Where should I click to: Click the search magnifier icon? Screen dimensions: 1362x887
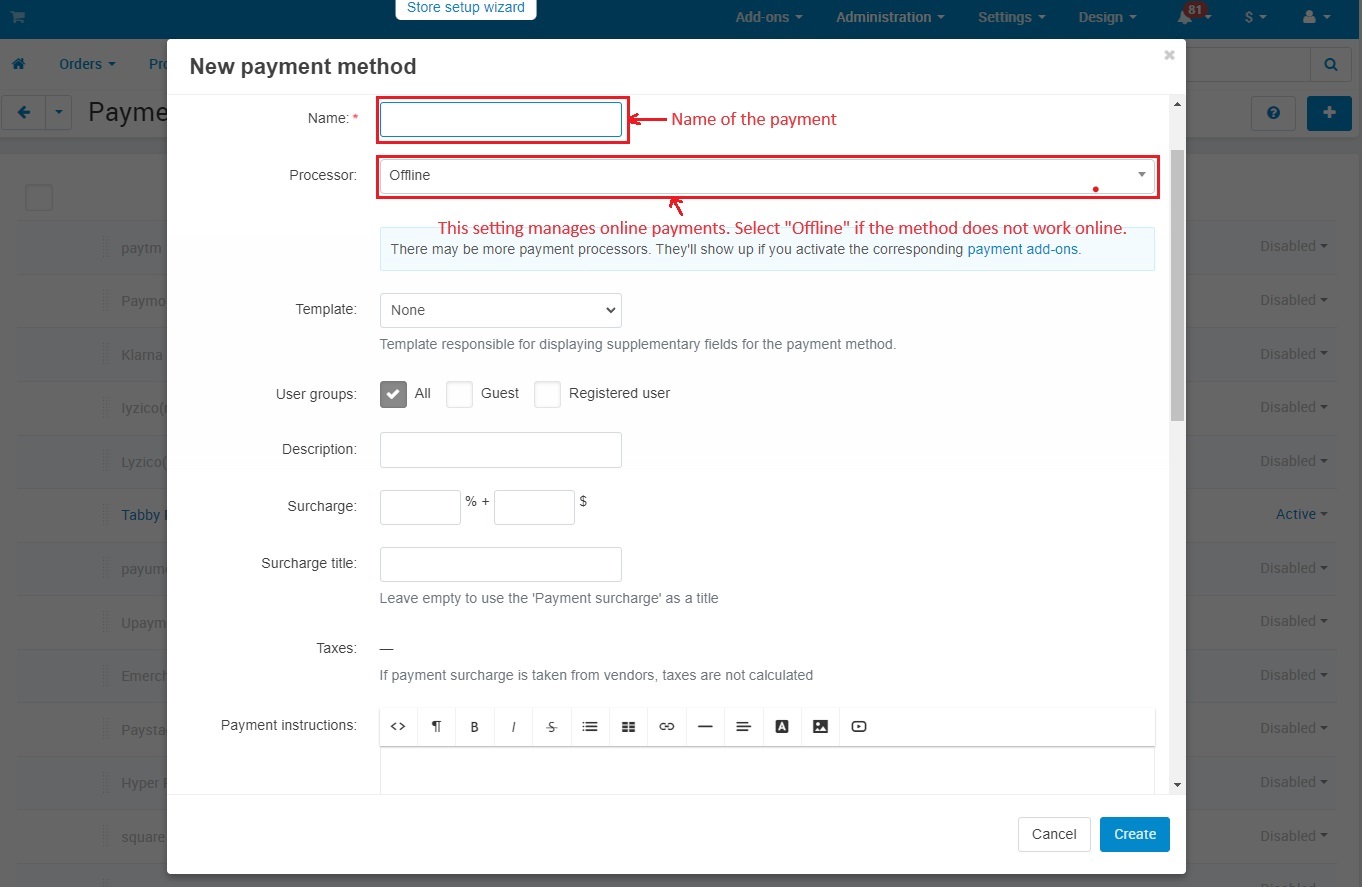pyautogui.click(x=1331, y=64)
